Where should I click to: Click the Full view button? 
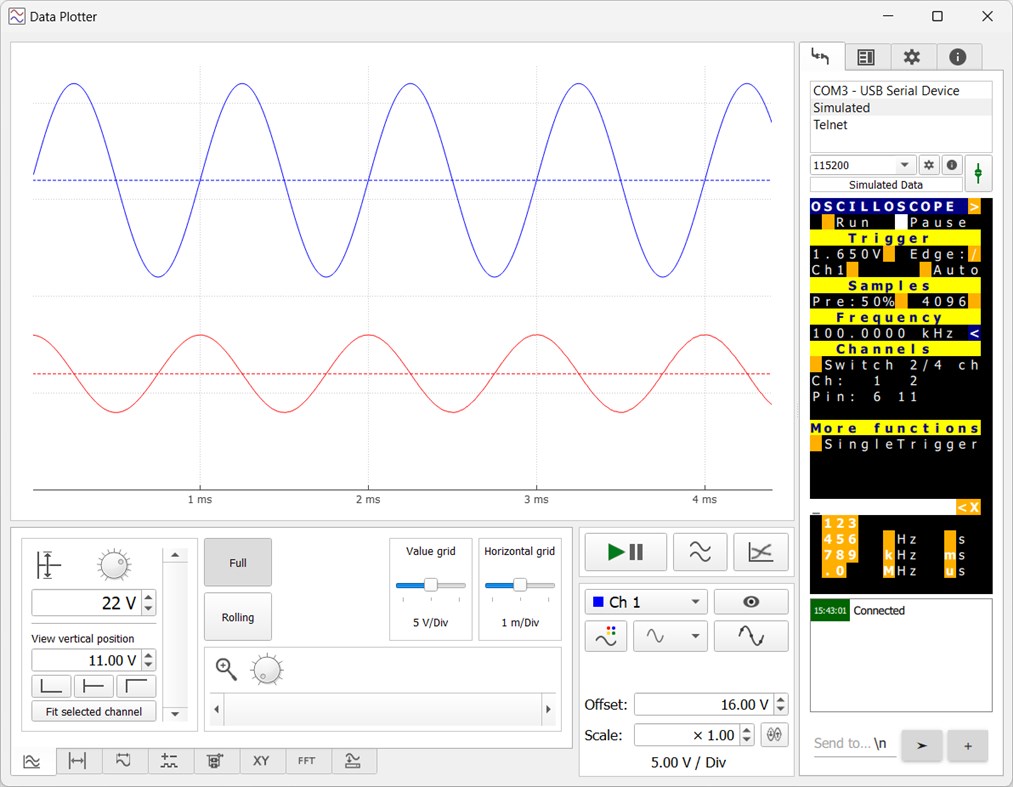237,562
